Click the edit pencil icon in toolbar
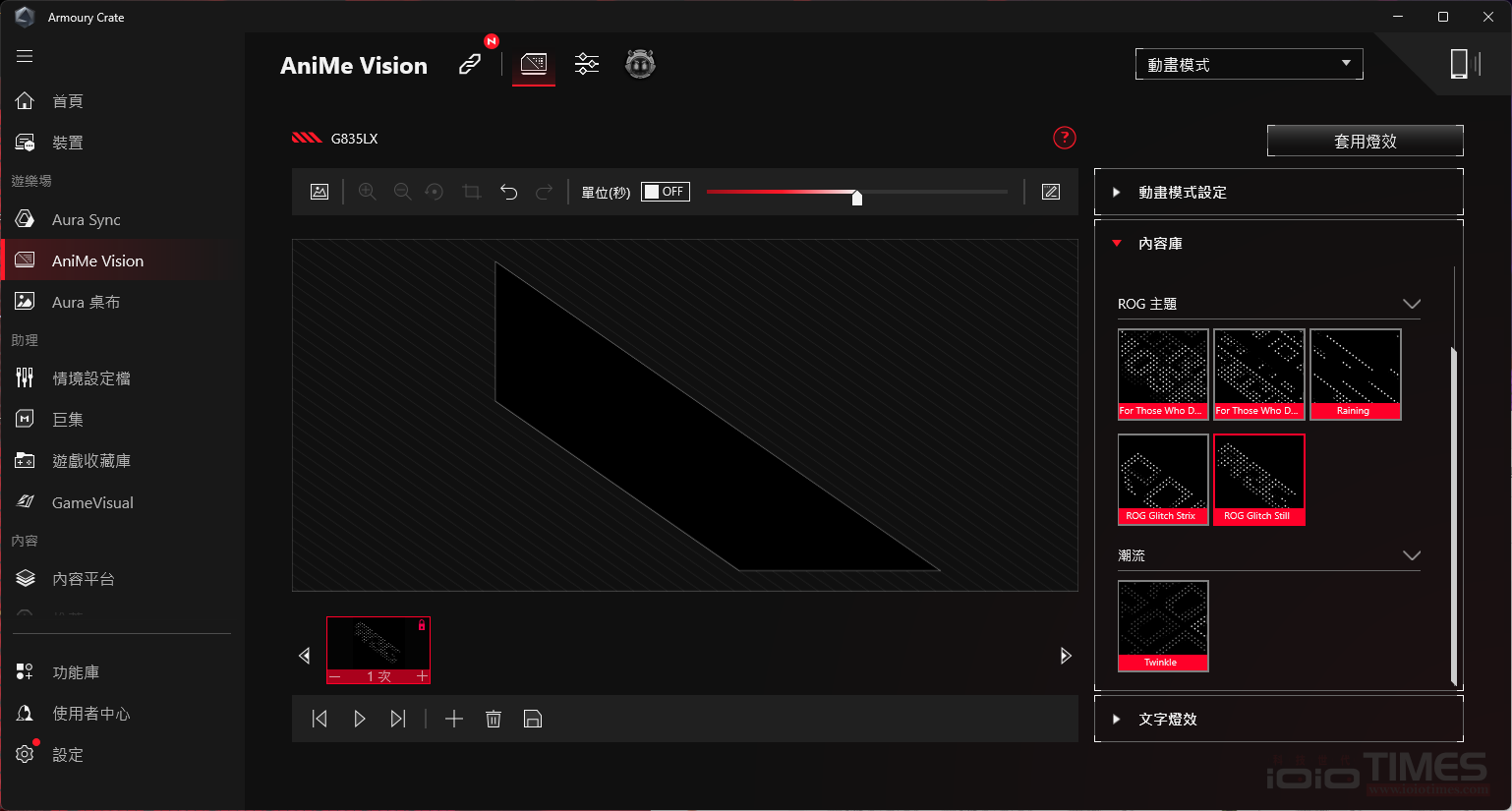This screenshot has width=1512, height=811. [1051, 192]
